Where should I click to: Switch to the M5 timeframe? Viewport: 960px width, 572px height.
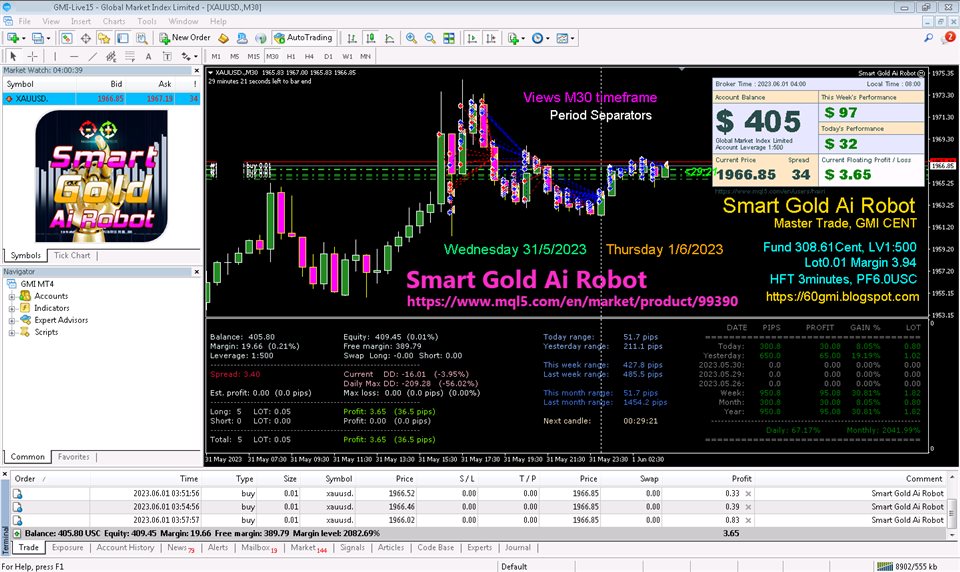(x=236, y=56)
